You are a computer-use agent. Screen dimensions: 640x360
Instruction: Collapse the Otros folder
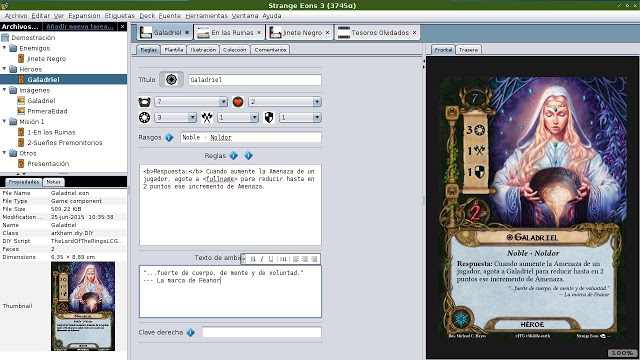pyautogui.click(x=4, y=153)
